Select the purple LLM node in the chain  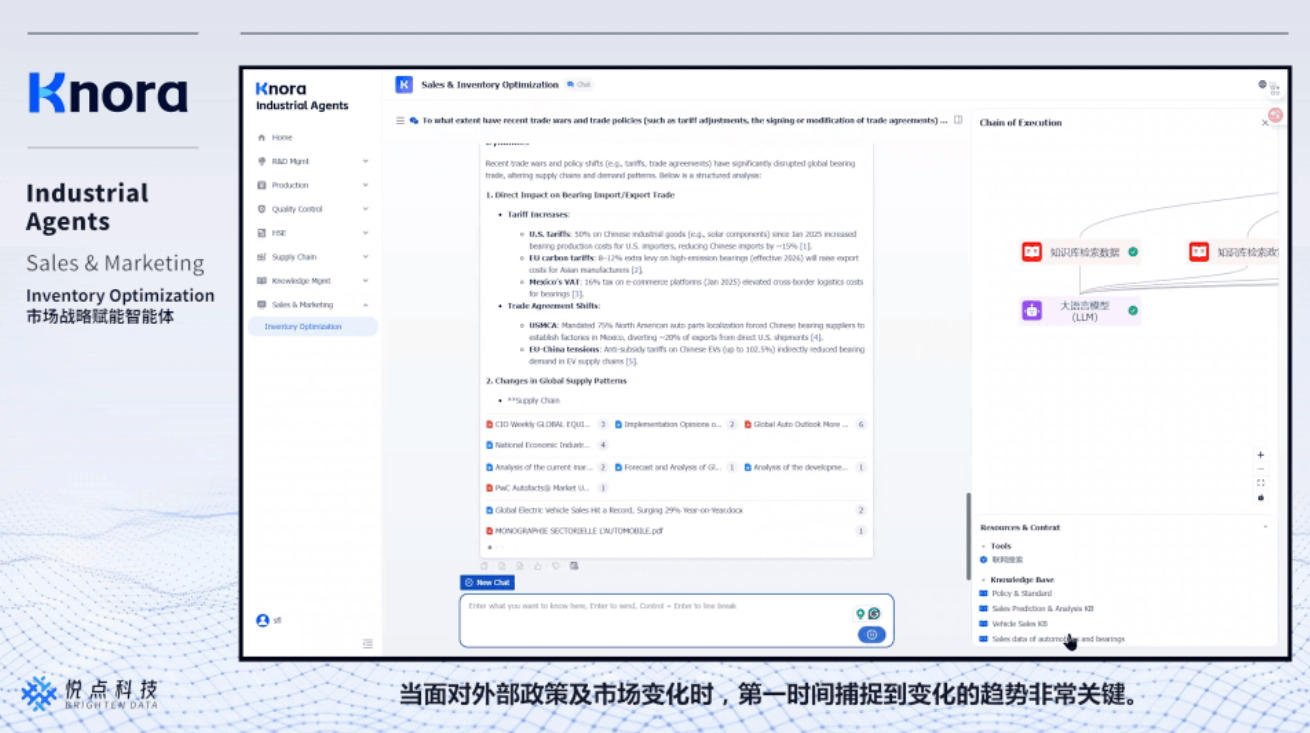[1080, 311]
